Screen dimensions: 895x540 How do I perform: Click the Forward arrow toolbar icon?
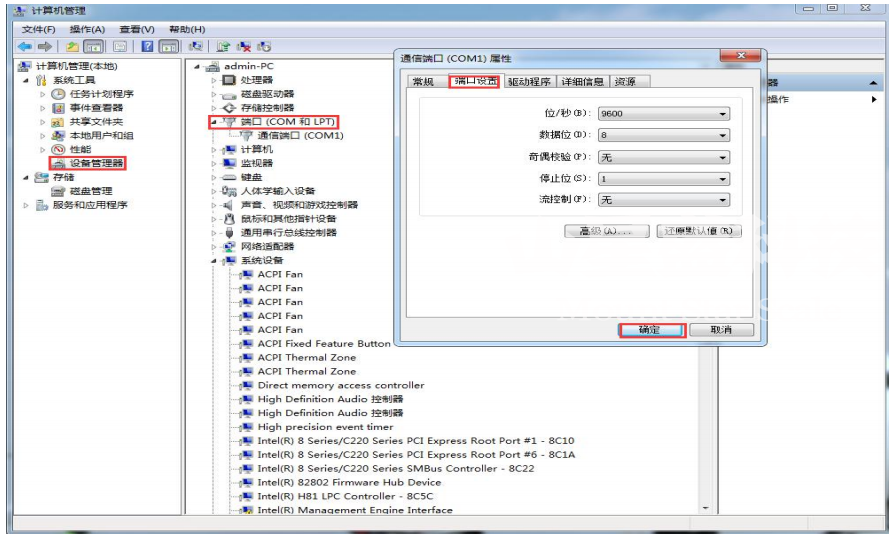coord(45,47)
